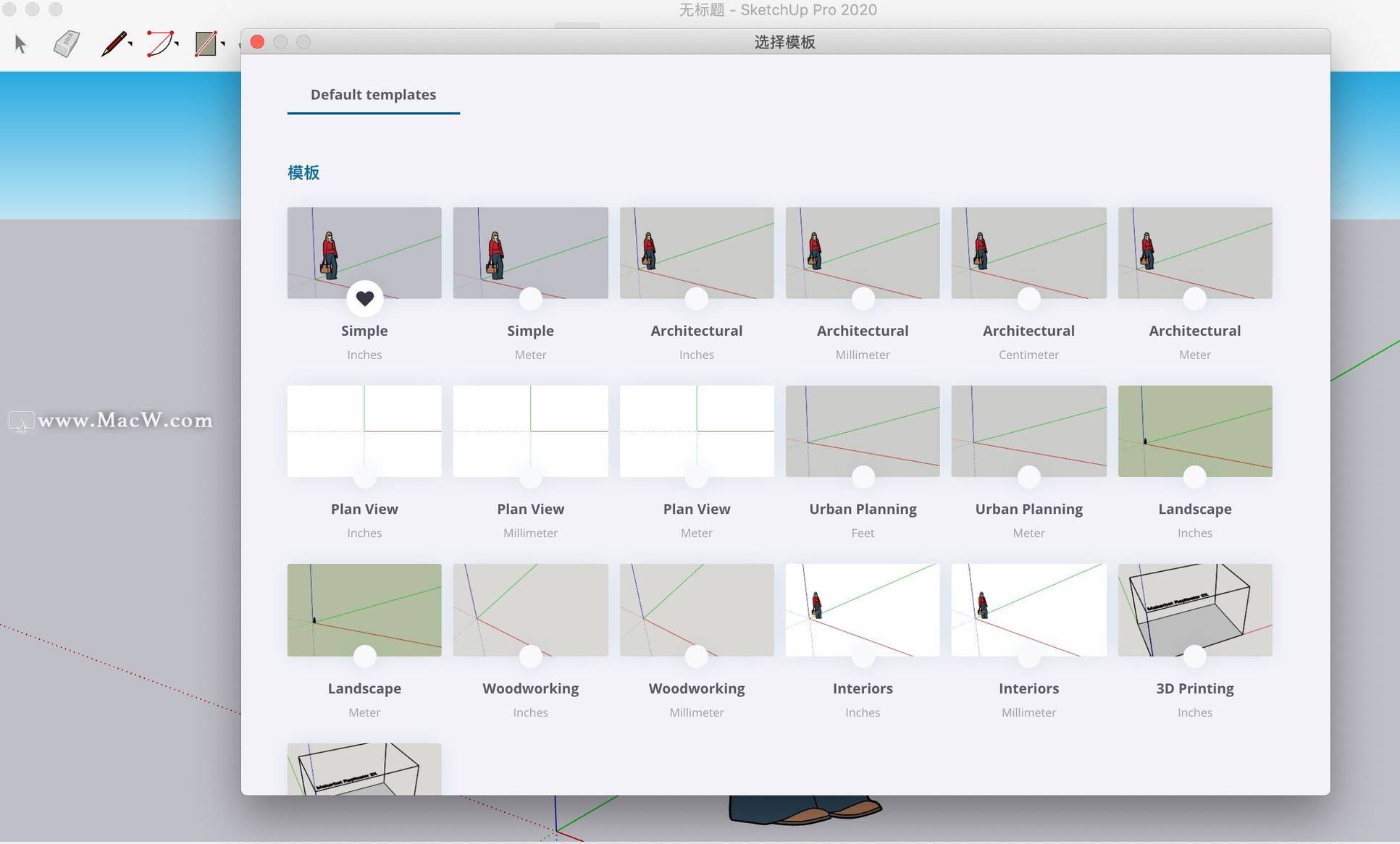Viewport: 1400px width, 844px height.
Task: Favorite the Urban Planning Meter template
Action: [1028, 476]
